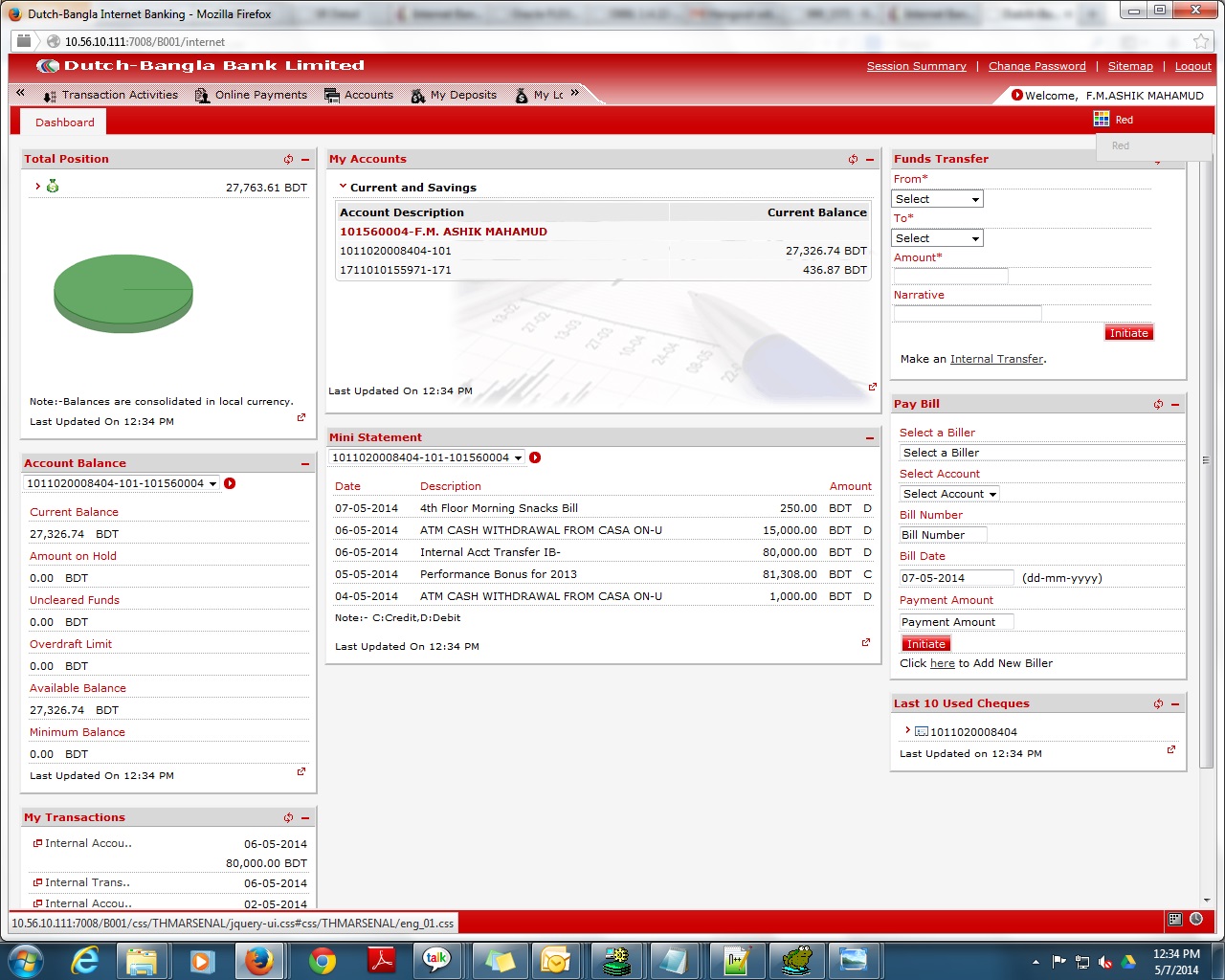Select the Dashboard tab
Viewport: 1225px width, 980px height.
tap(64, 122)
